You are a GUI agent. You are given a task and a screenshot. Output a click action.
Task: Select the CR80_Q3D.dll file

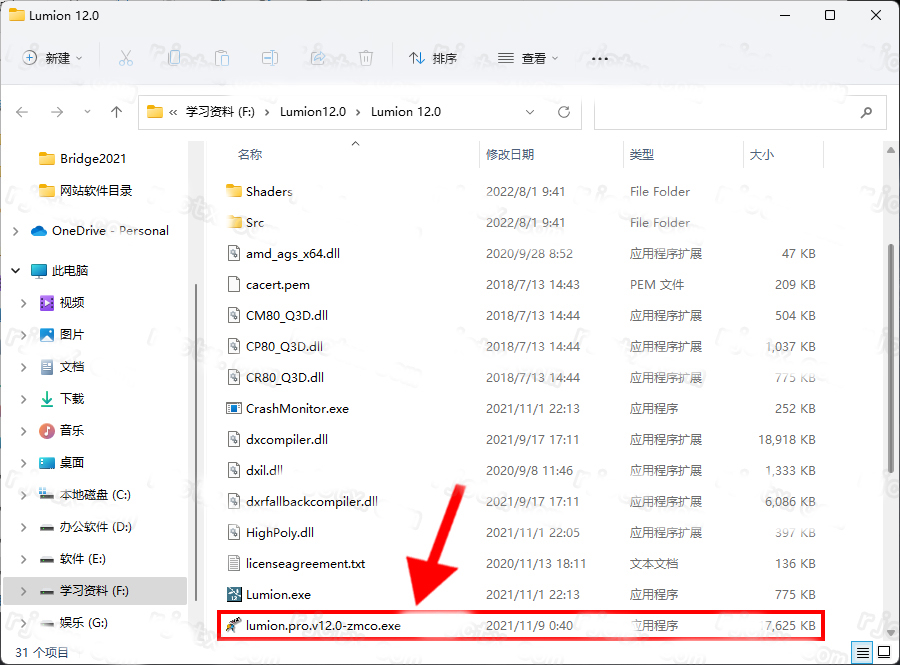285,378
